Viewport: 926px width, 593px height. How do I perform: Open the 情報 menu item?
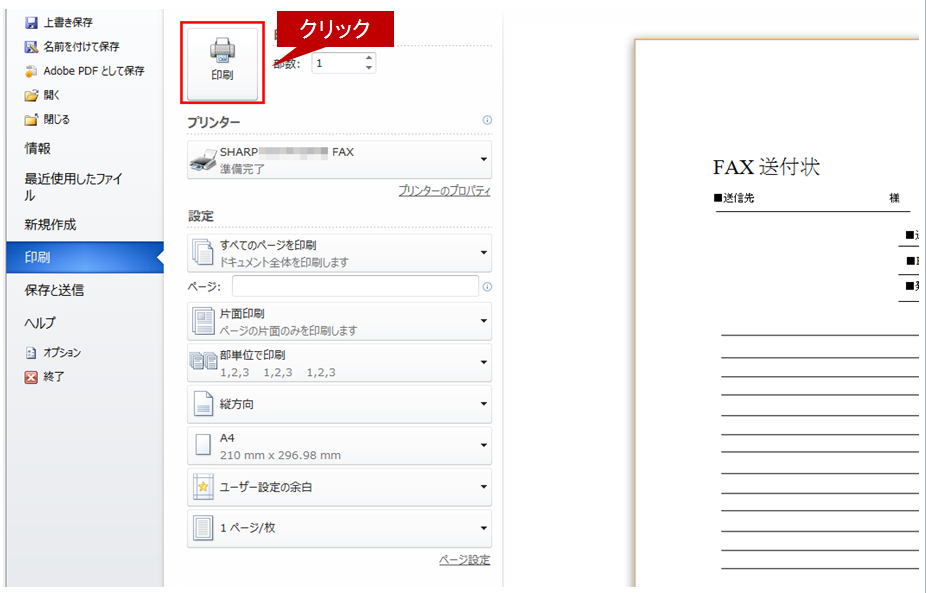pyautogui.click(x=37, y=148)
